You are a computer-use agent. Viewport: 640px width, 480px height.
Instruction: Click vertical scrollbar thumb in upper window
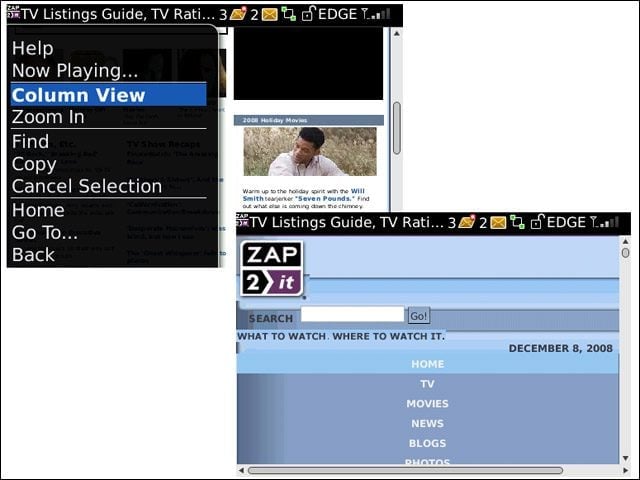[396, 128]
